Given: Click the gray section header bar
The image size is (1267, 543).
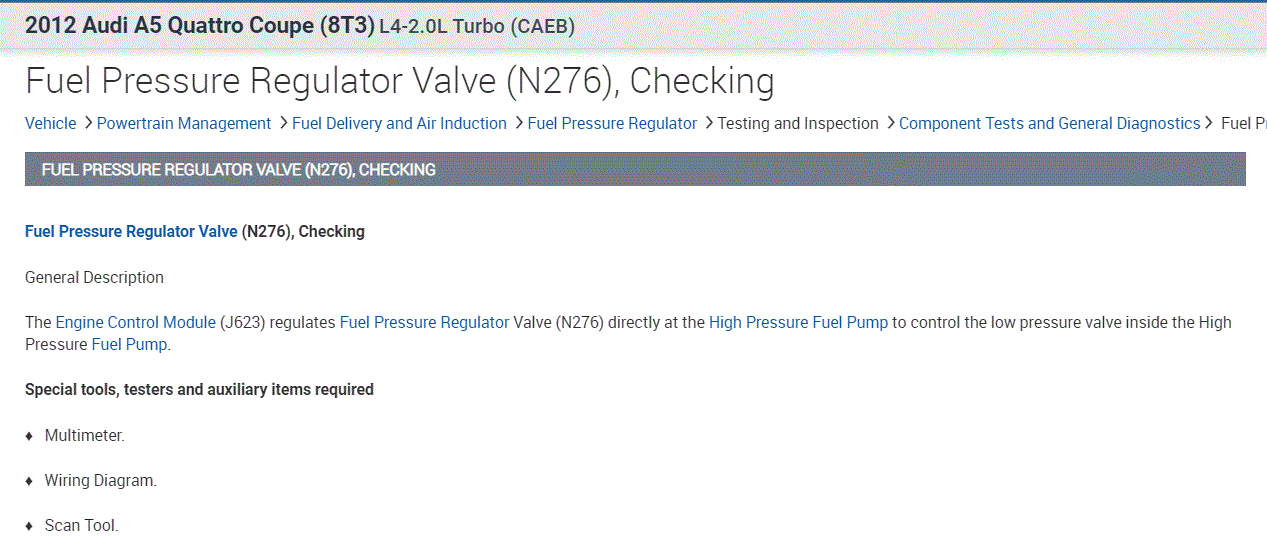Looking at the screenshot, I should (634, 170).
